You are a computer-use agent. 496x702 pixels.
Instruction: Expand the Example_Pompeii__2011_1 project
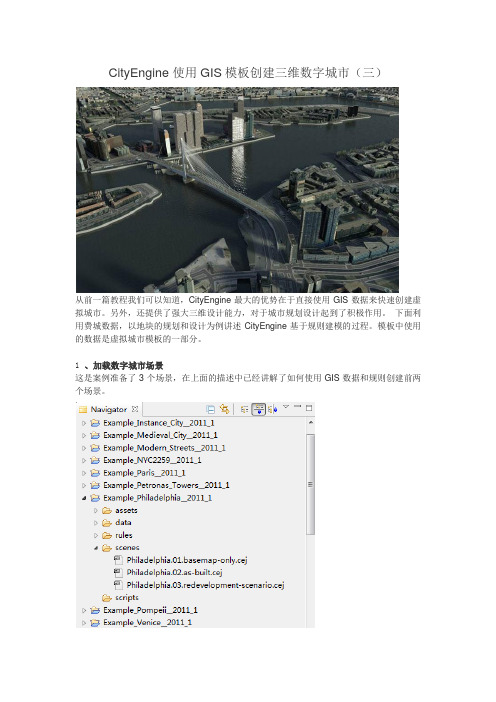point(84,610)
